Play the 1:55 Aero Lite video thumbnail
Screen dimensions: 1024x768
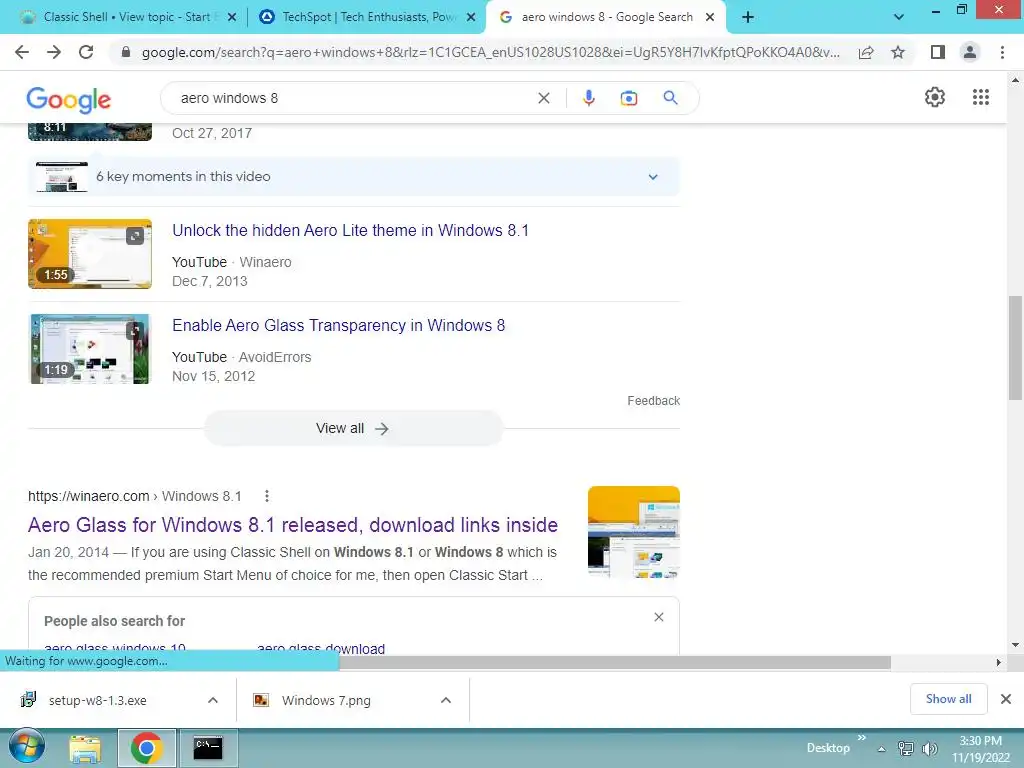(x=90, y=254)
